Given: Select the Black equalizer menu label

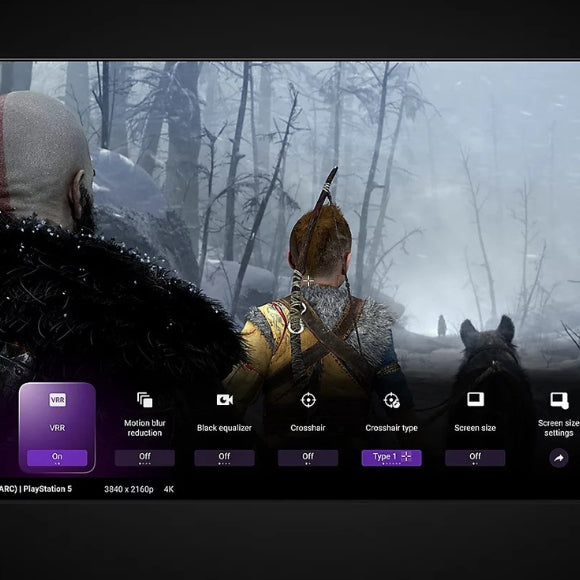Looking at the screenshot, I should click(x=224, y=428).
